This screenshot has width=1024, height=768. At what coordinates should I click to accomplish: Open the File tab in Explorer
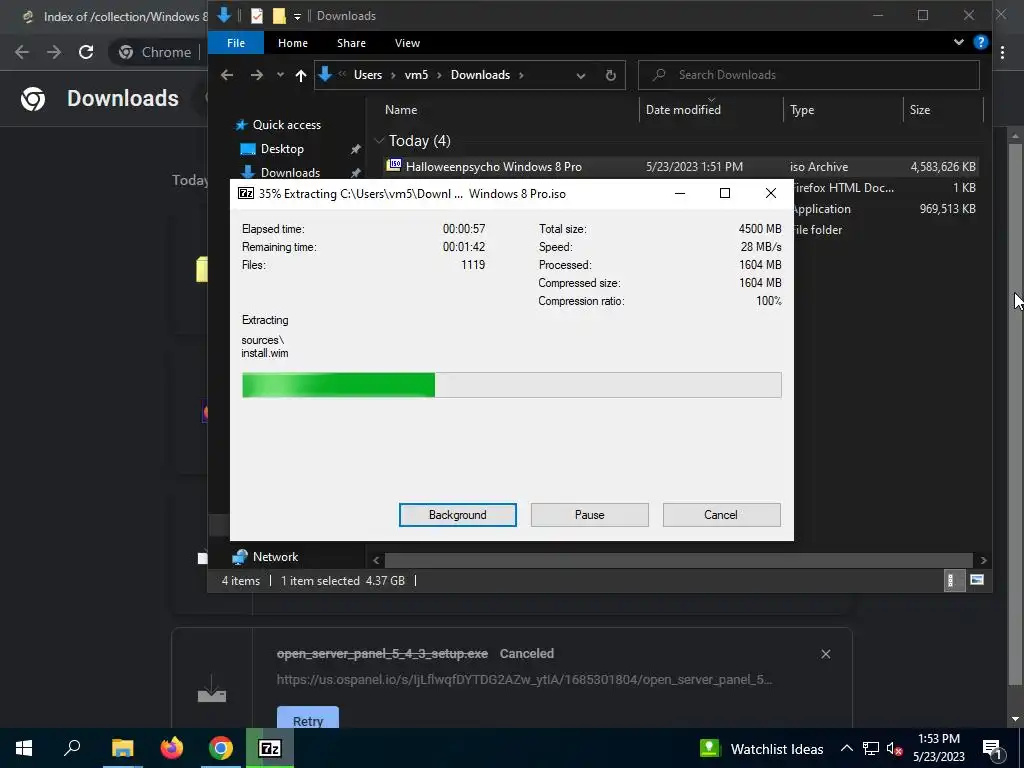236,43
